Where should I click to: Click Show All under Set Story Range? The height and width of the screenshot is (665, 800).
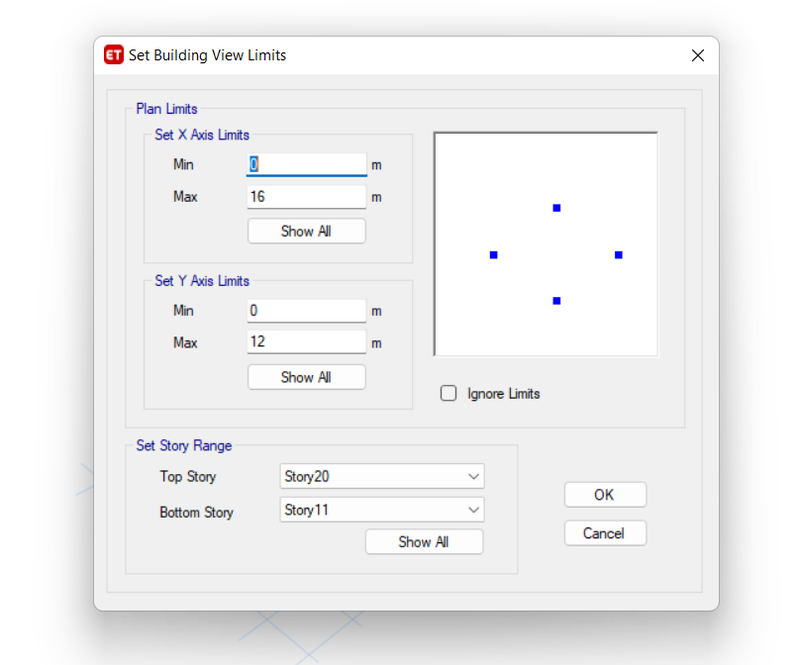424,541
